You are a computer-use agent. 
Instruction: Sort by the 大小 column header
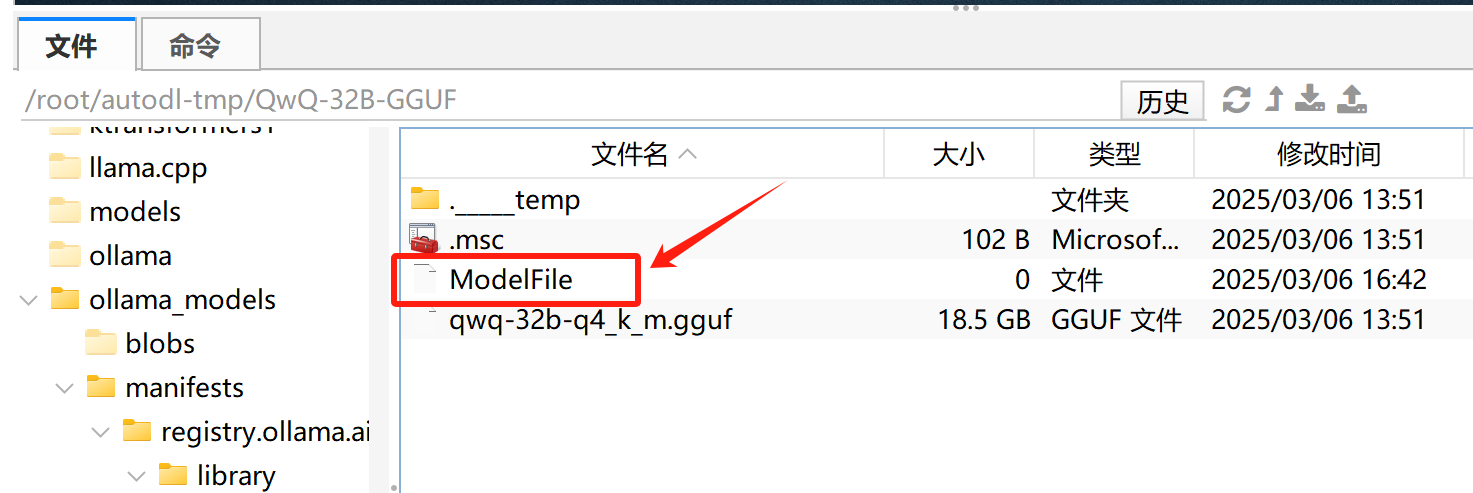tap(959, 154)
